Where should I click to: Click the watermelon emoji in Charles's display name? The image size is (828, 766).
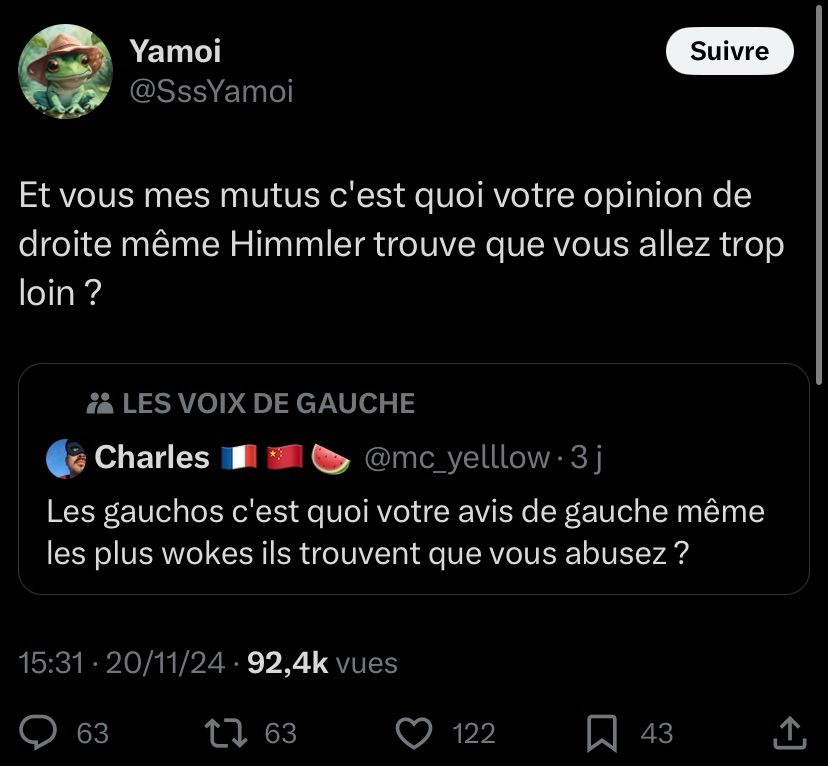(331, 457)
